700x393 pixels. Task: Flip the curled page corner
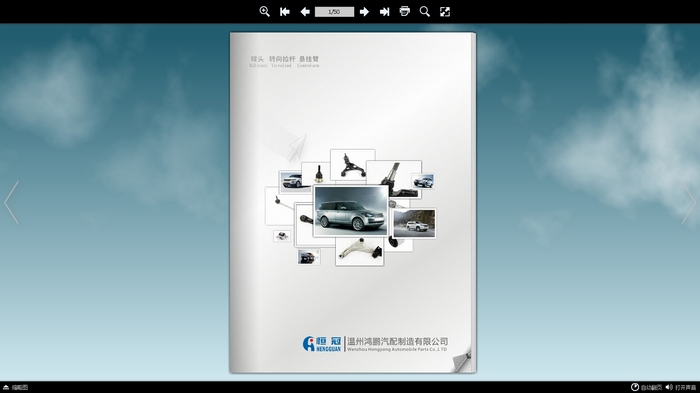[x=462, y=361]
